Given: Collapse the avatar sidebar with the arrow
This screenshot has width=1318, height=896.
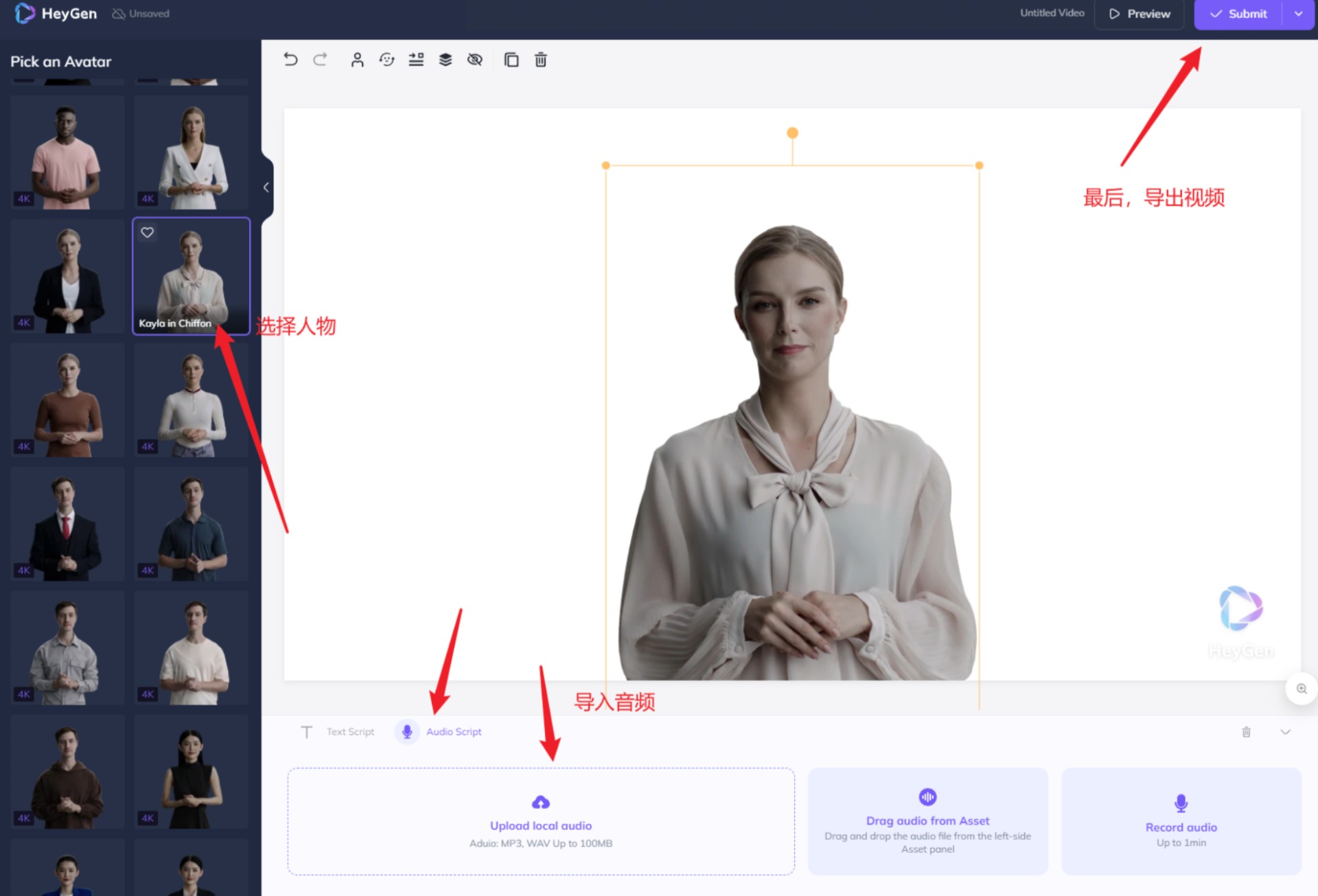Looking at the screenshot, I should (266, 187).
